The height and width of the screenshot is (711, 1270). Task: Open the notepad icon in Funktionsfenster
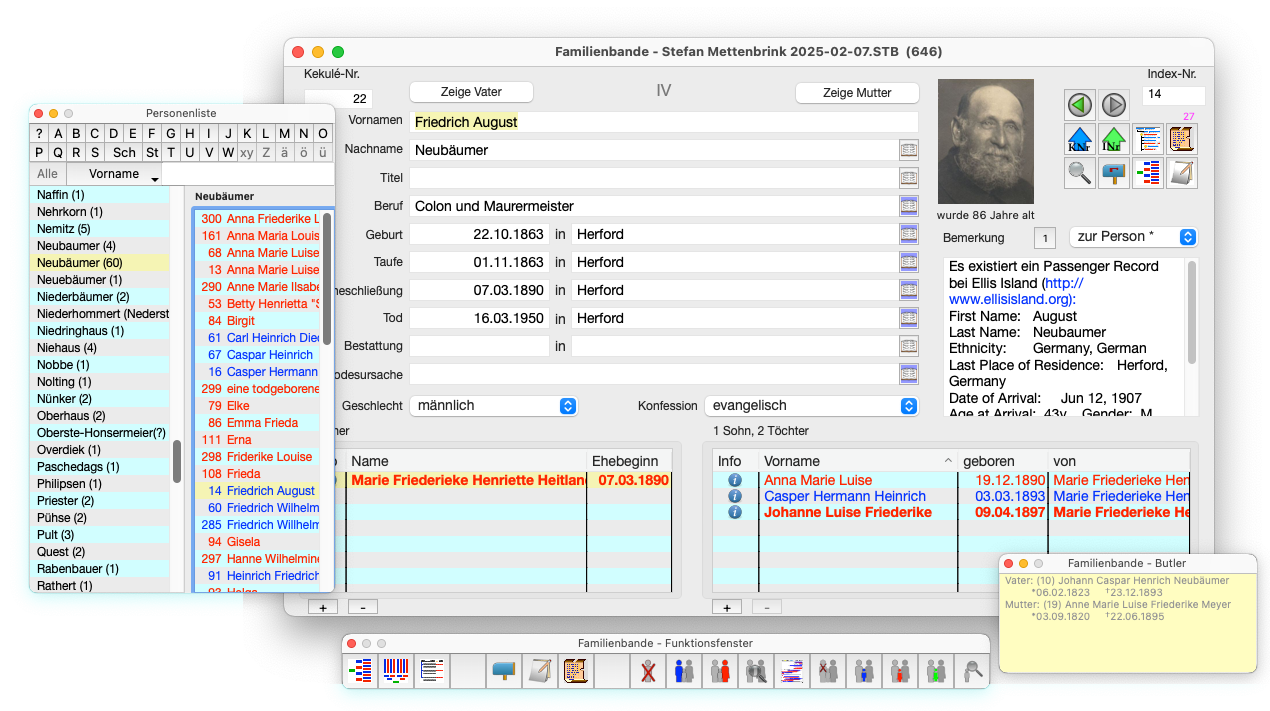[541, 670]
